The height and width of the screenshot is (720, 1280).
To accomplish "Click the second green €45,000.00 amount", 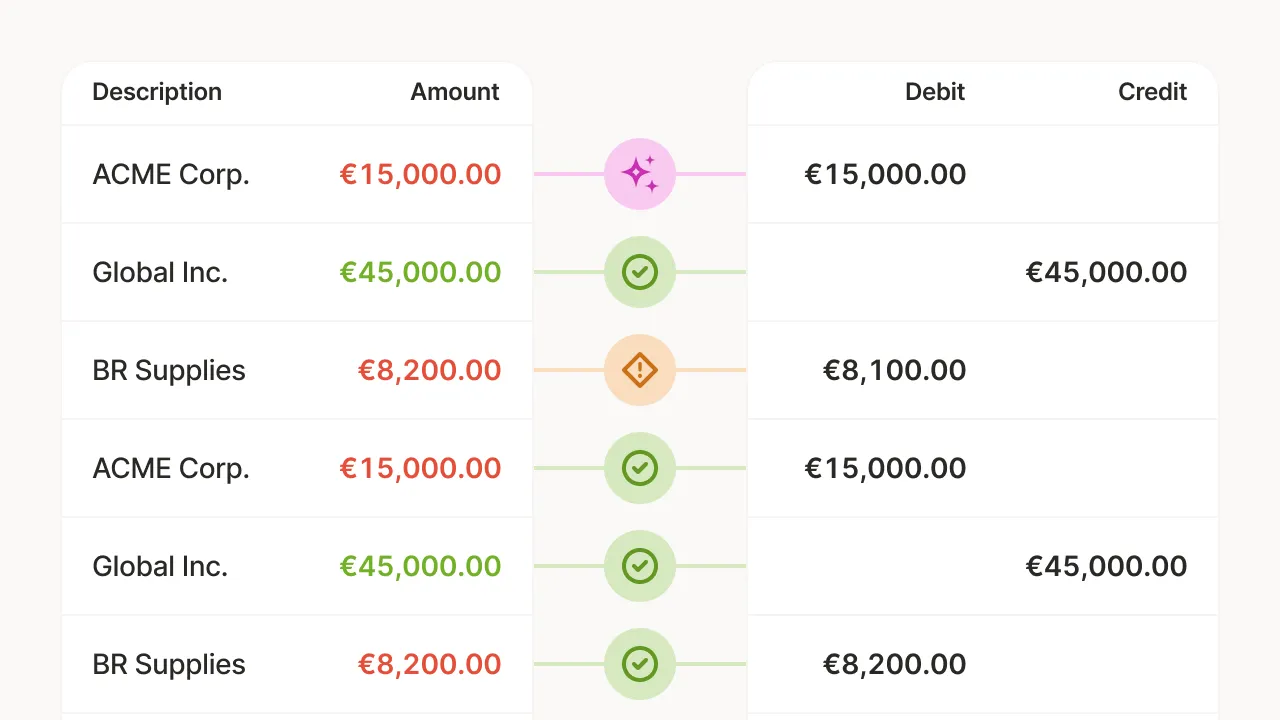I will [420, 566].
